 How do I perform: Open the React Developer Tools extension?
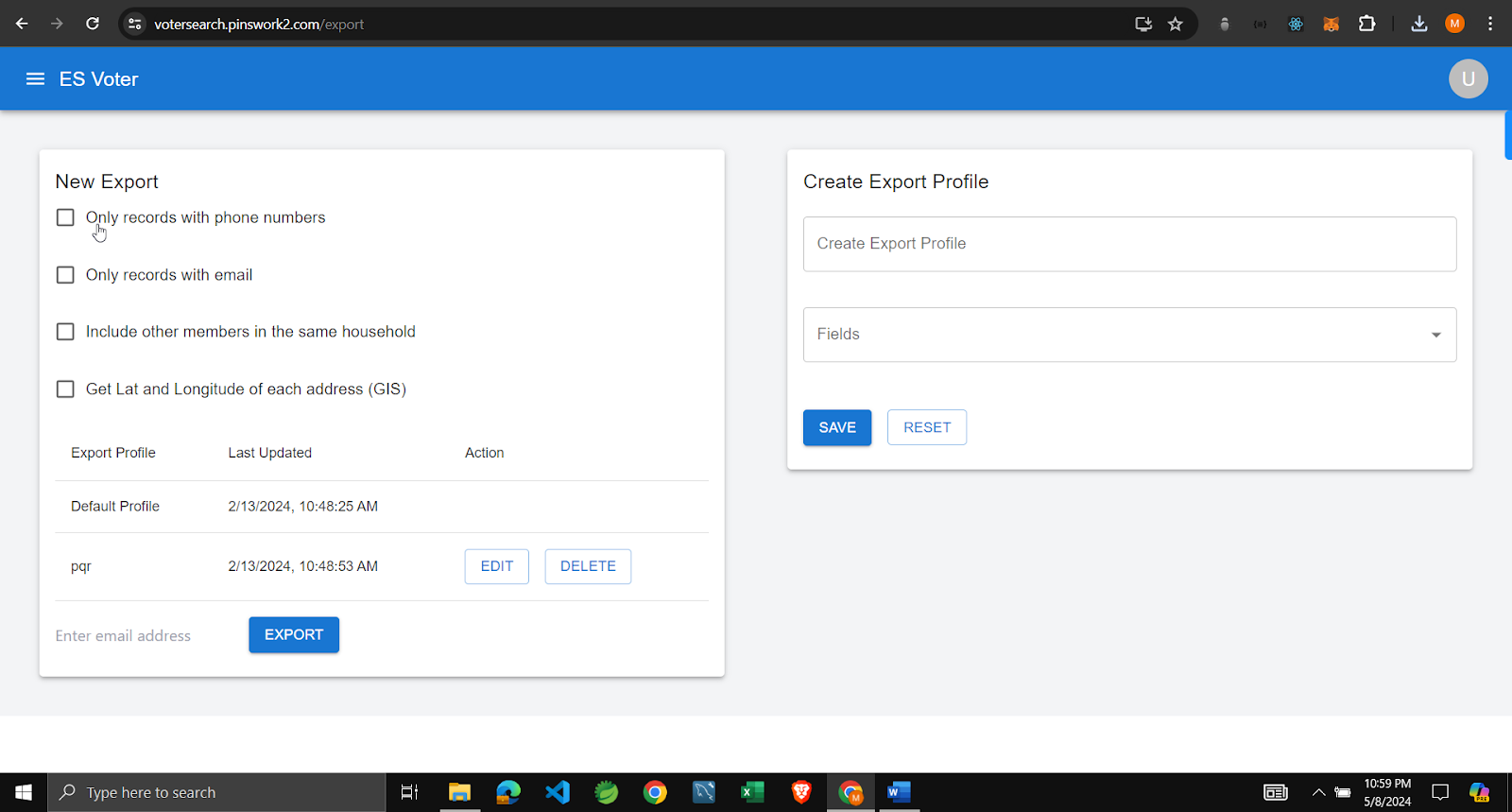pos(1296,24)
